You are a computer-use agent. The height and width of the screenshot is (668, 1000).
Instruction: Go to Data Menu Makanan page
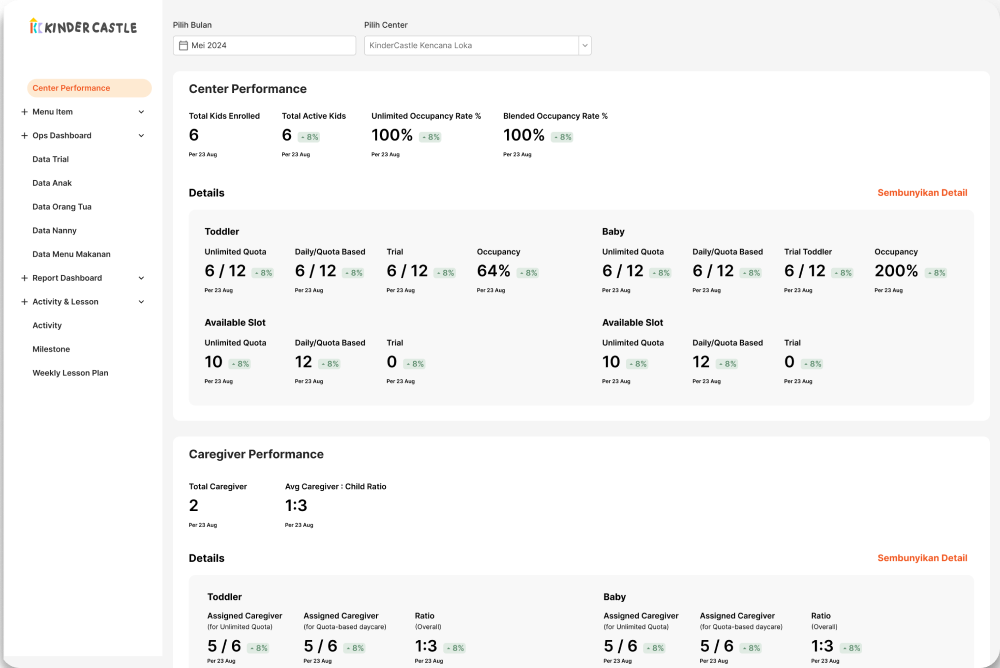[71, 254]
